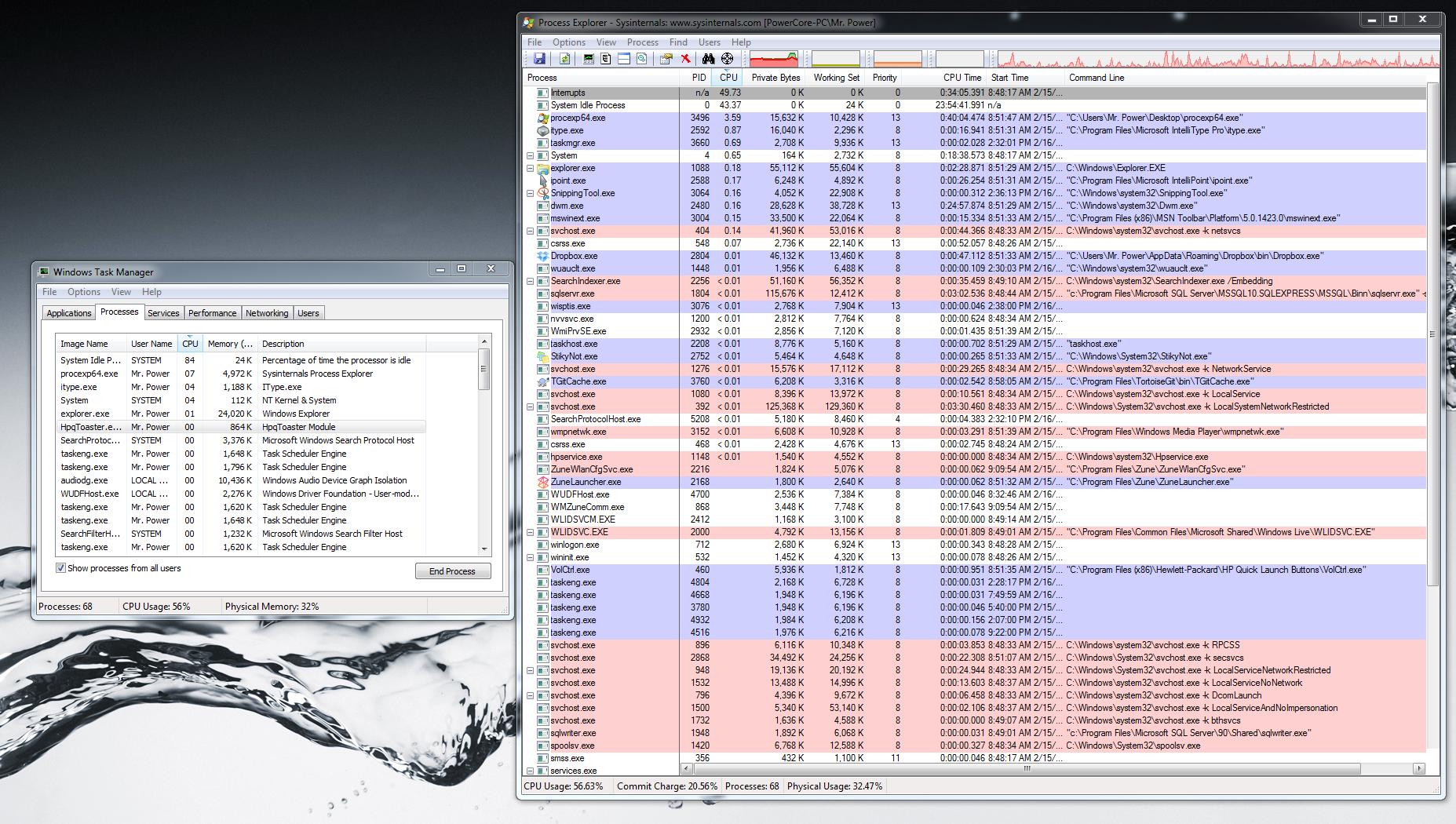Viewport: 1456px width, 824px height.
Task: Click the red X Kill Process icon
Action: coord(685,58)
